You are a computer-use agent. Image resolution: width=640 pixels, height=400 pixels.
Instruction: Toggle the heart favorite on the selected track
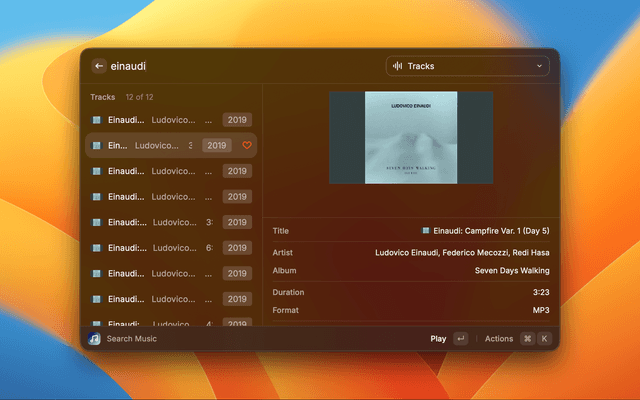(247, 145)
